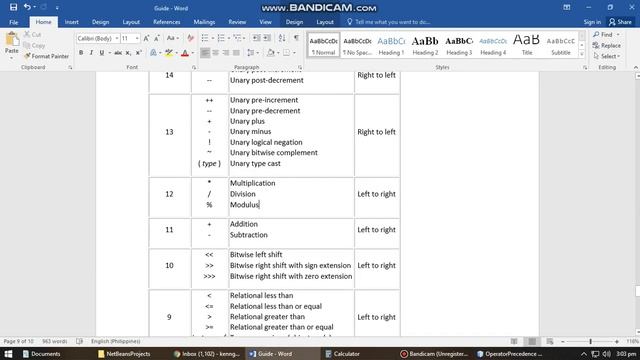Open the Select dropdown in Editing
The image size is (640, 360).
point(607,56)
